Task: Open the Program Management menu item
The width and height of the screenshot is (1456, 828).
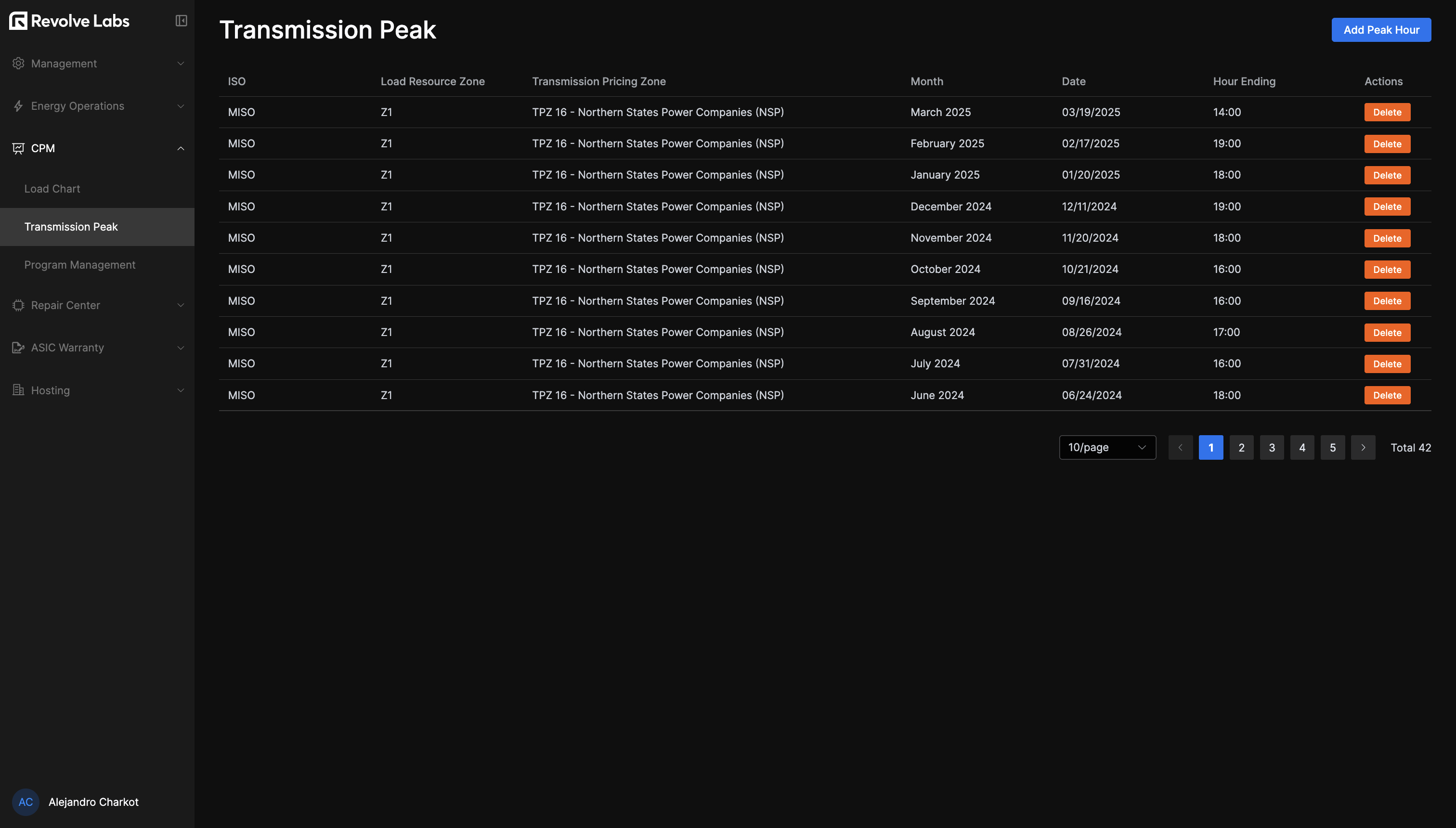Action: 79,265
